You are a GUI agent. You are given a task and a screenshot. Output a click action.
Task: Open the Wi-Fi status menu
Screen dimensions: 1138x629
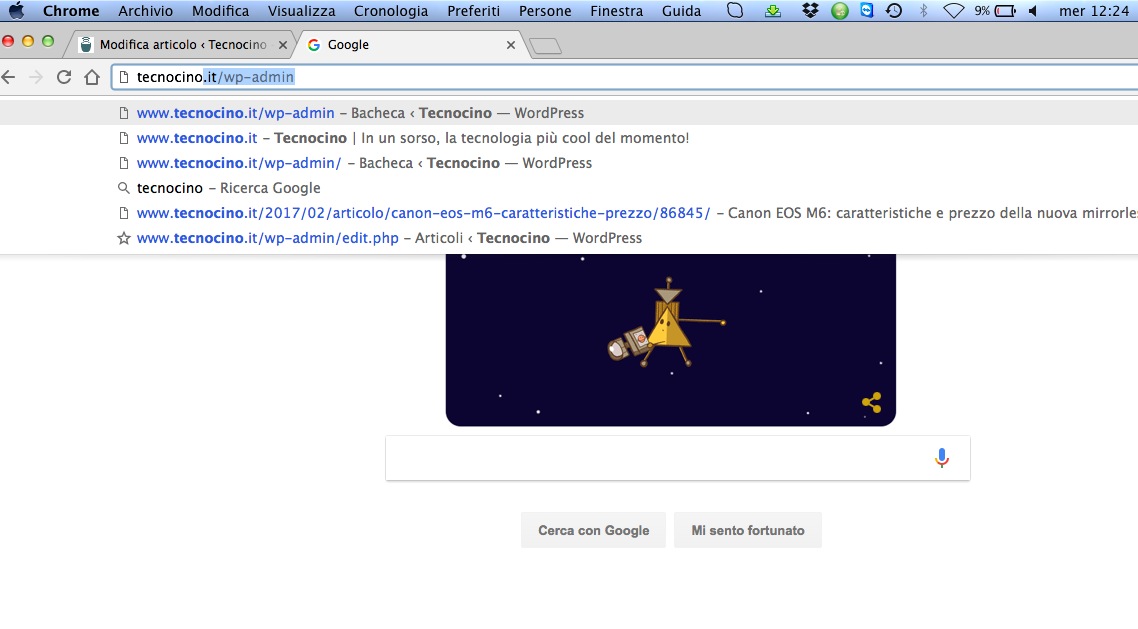click(x=953, y=11)
